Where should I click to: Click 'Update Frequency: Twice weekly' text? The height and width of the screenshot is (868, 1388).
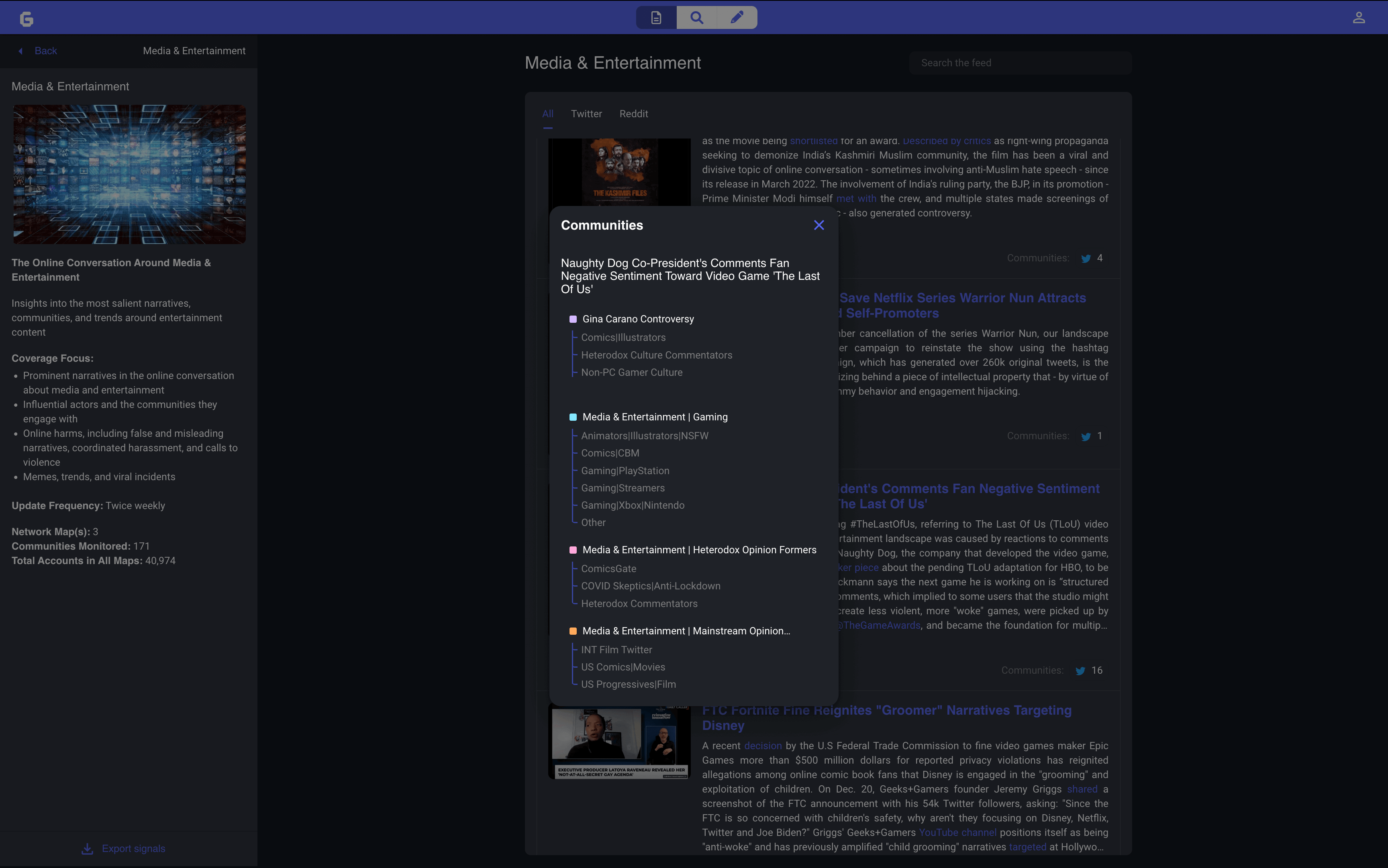coord(88,506)
